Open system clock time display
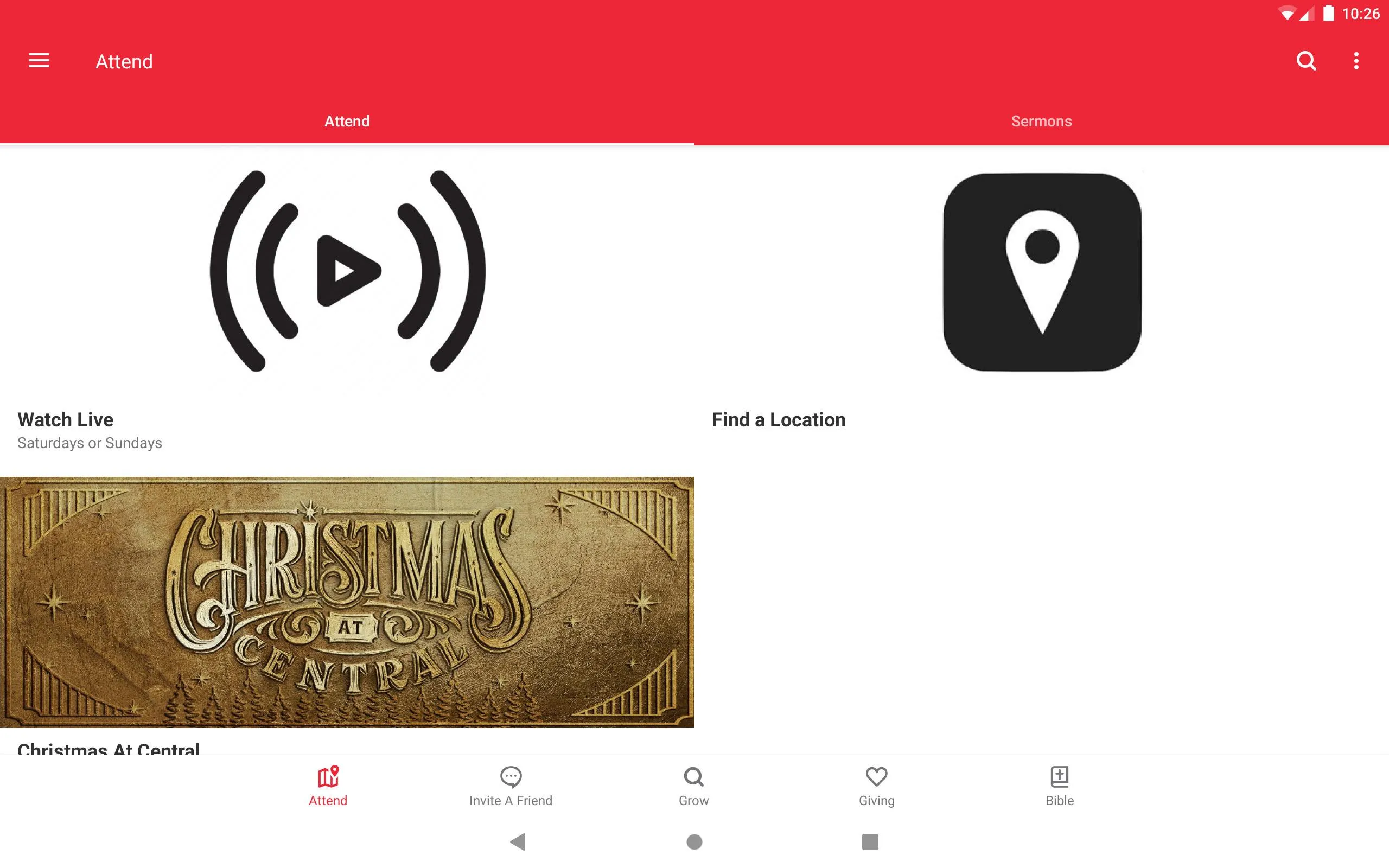This screenshot has width=1389, height=868. pos(1361,13)
